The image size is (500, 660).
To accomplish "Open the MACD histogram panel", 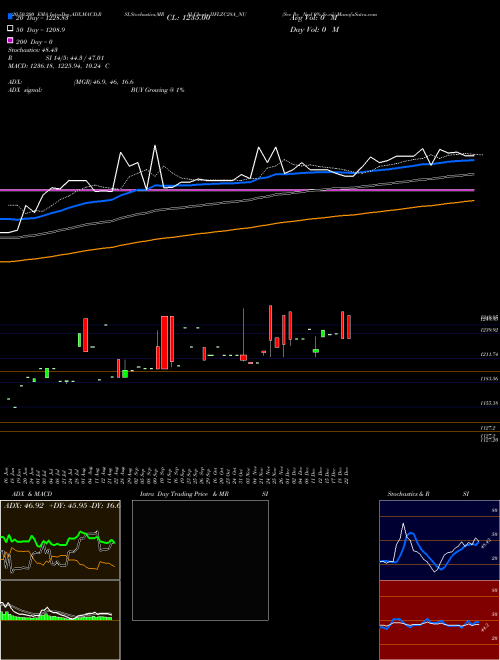I will tap(60, 620).
